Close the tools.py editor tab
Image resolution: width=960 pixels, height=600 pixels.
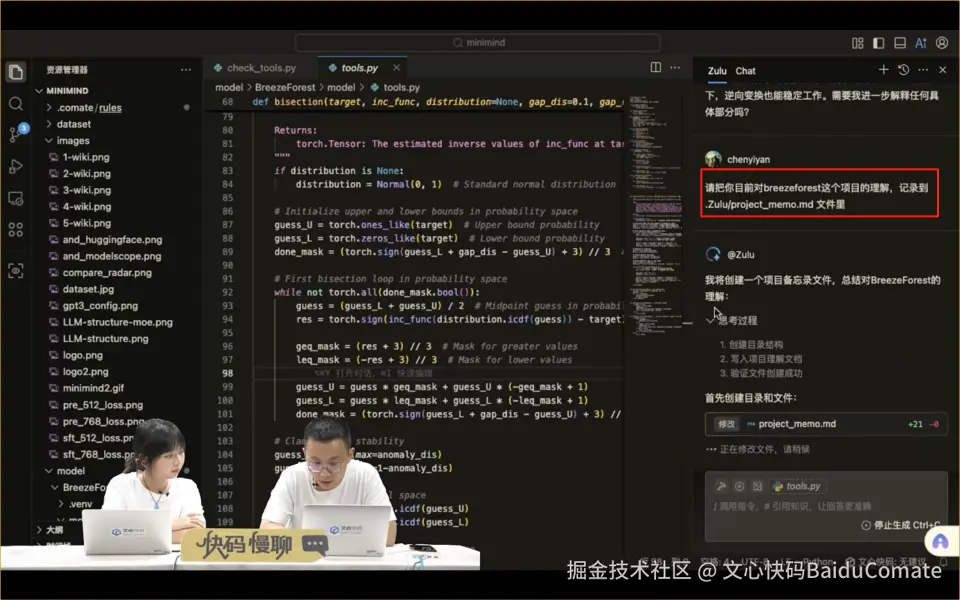396,67
